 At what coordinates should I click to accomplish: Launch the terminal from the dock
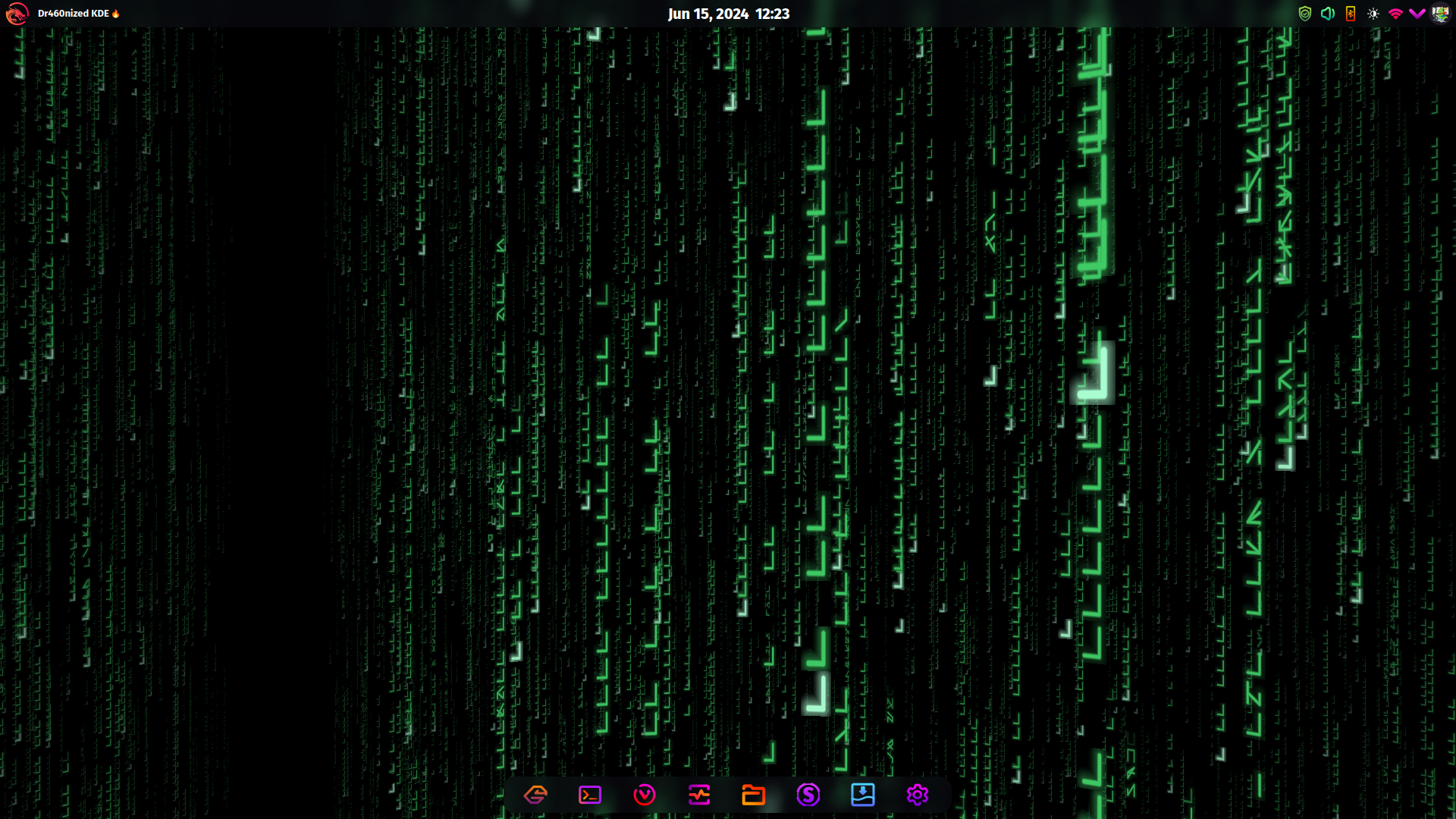590,795
